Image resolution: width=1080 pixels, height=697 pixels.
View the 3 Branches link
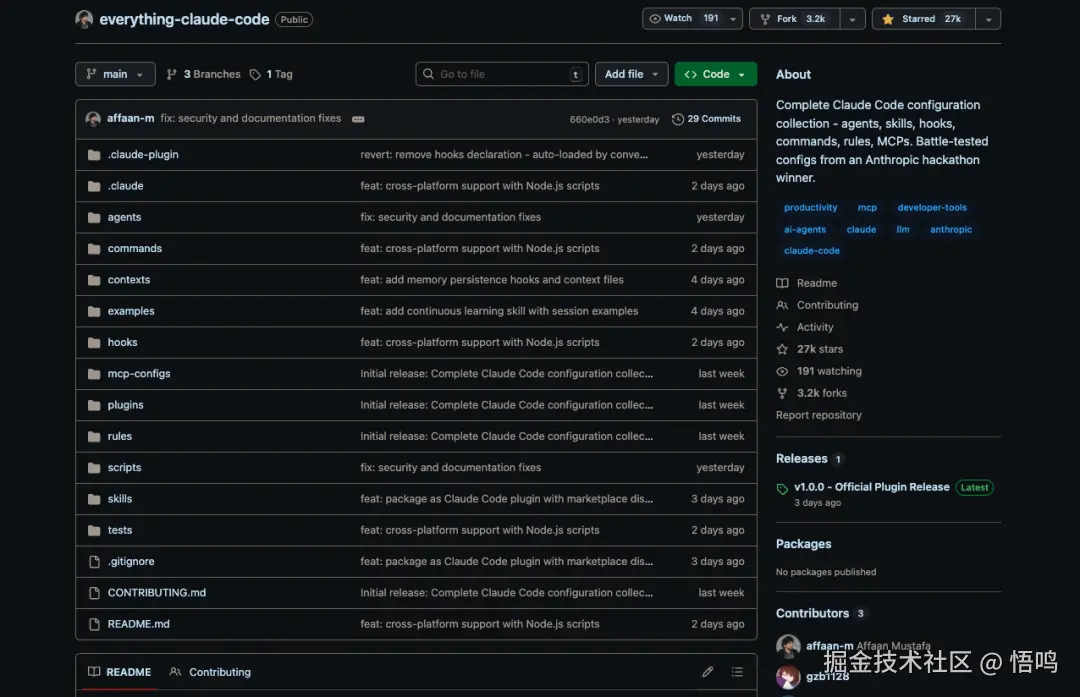[x=203, y=74]
